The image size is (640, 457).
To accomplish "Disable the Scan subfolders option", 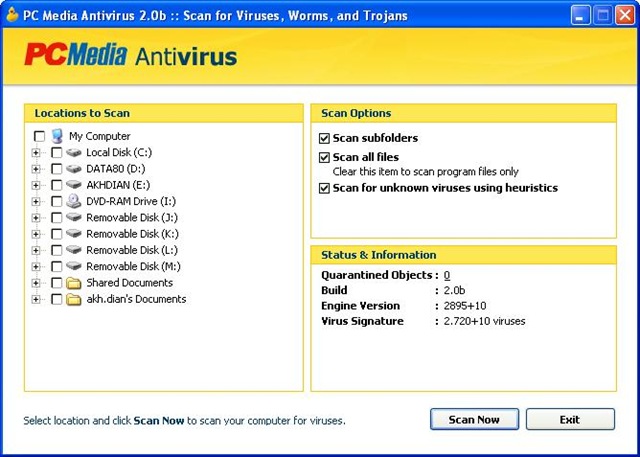I will 324,138.
